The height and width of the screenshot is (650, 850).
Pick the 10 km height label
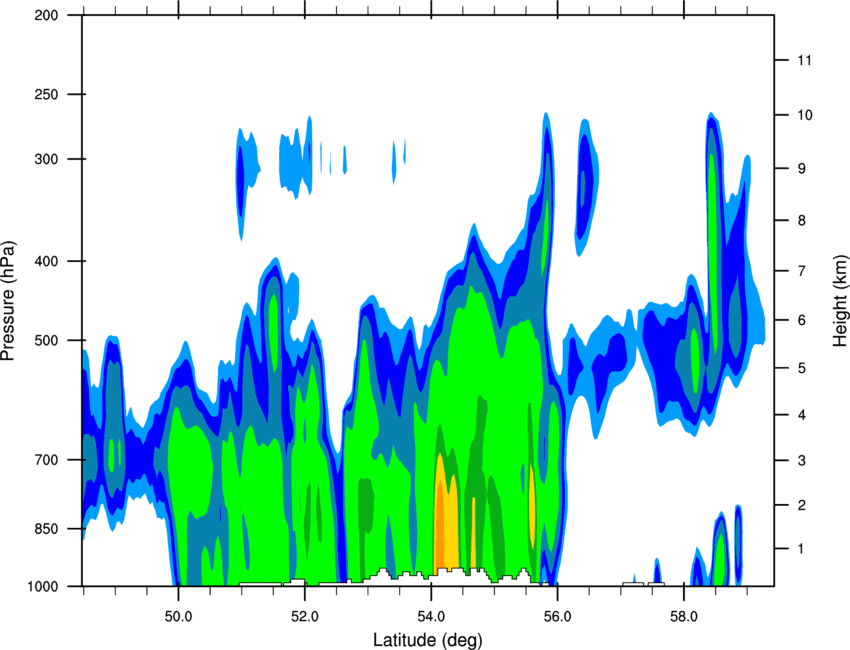coord(804,115)
